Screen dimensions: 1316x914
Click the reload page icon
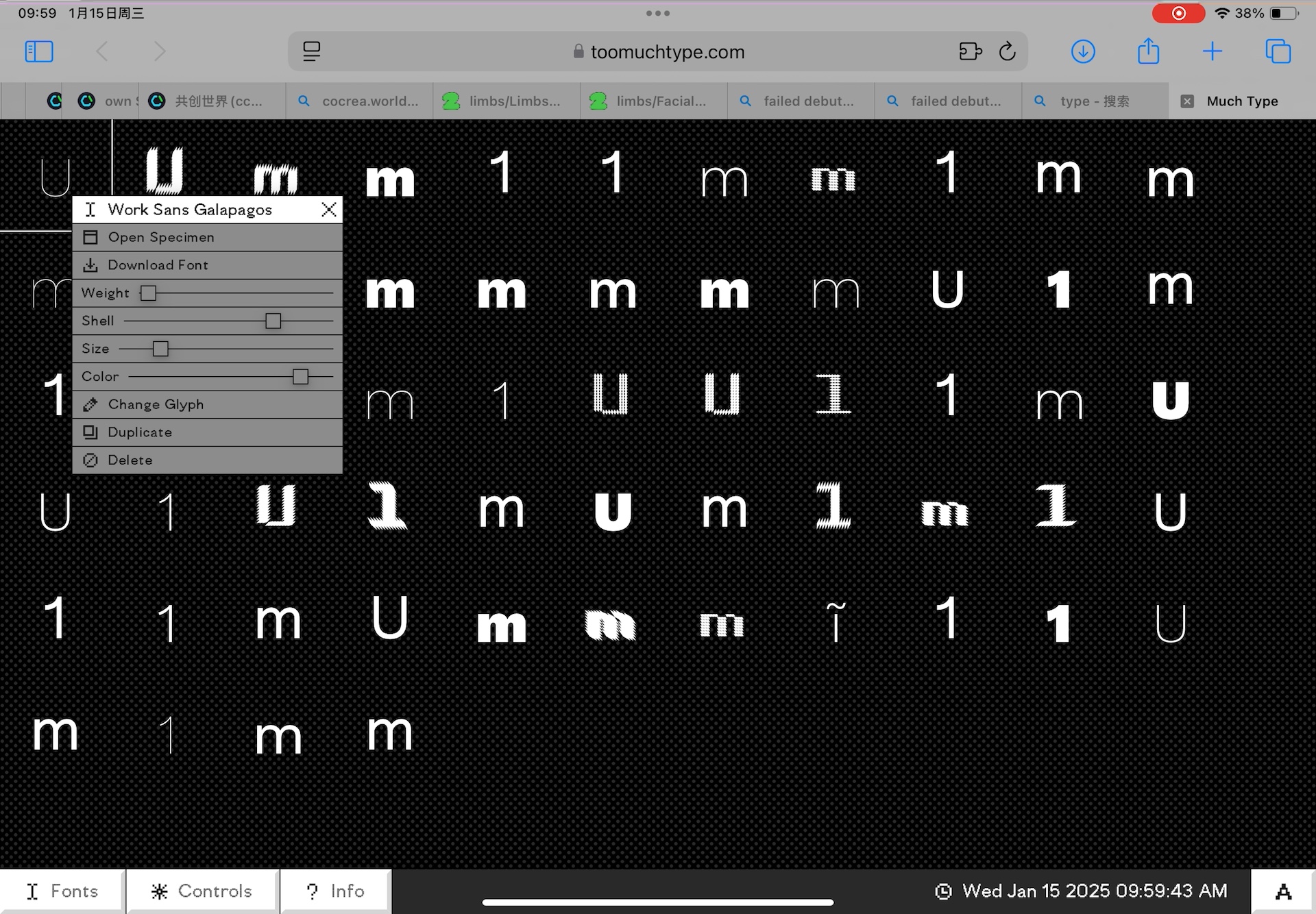tap(1007, 52)
